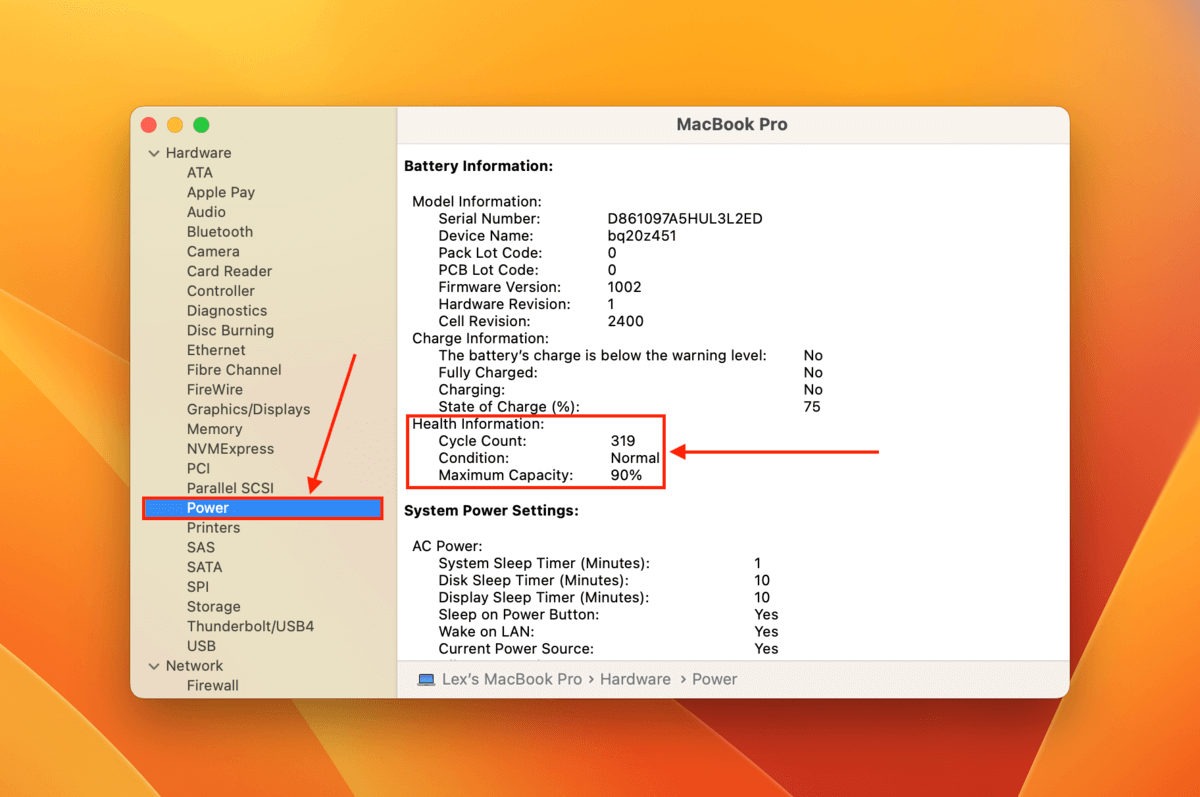Select Thunderbolt/USB4 in sidebar
1200x797 pixels.
tap(250, 626)
